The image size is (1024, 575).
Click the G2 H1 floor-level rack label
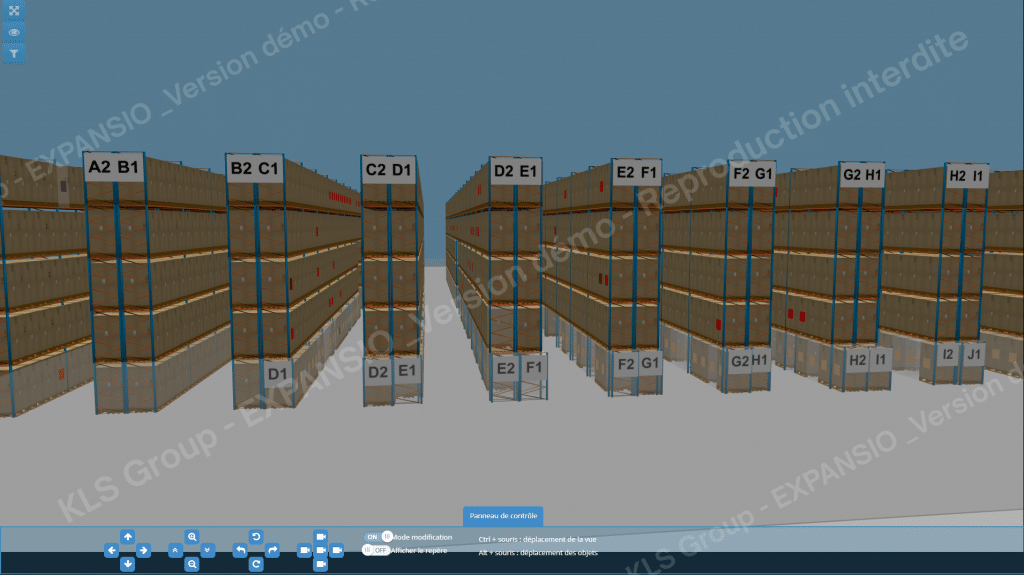748,361
